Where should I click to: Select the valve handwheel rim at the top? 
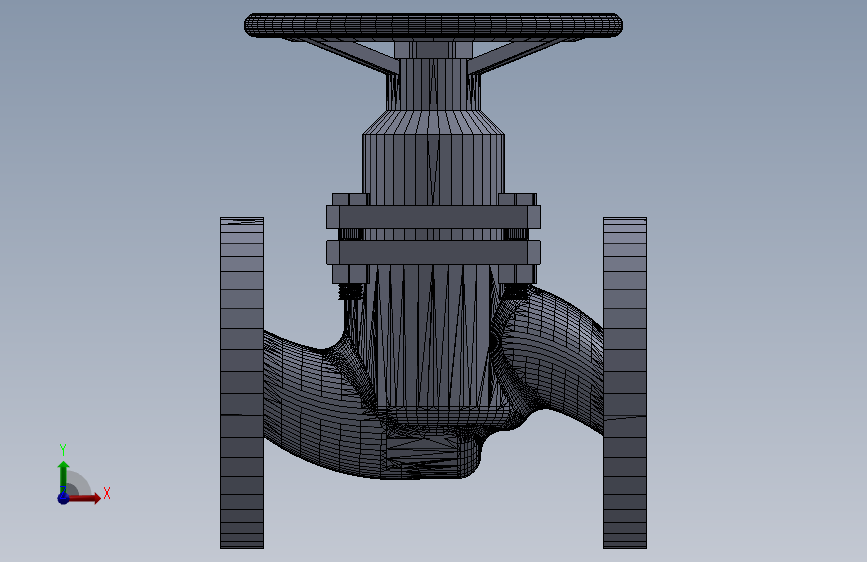click(x=434, y=25)
